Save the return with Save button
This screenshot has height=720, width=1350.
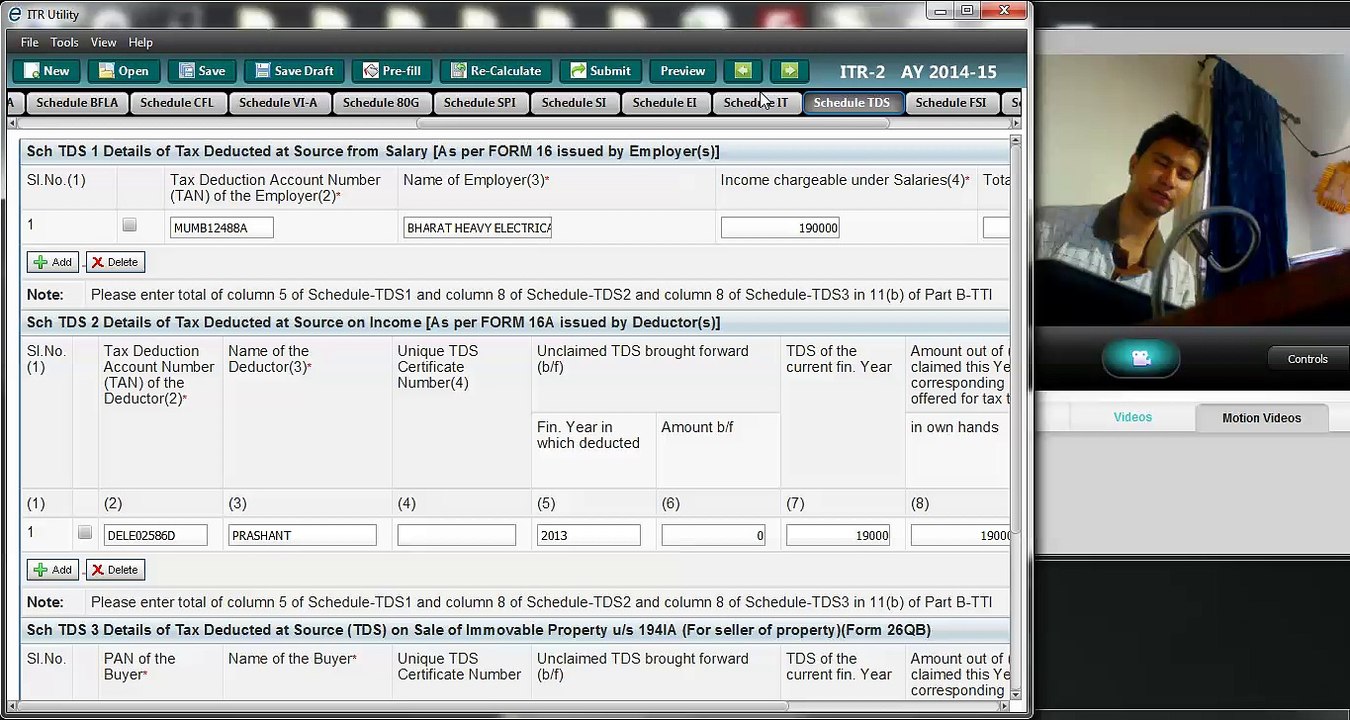coord(201,71)
